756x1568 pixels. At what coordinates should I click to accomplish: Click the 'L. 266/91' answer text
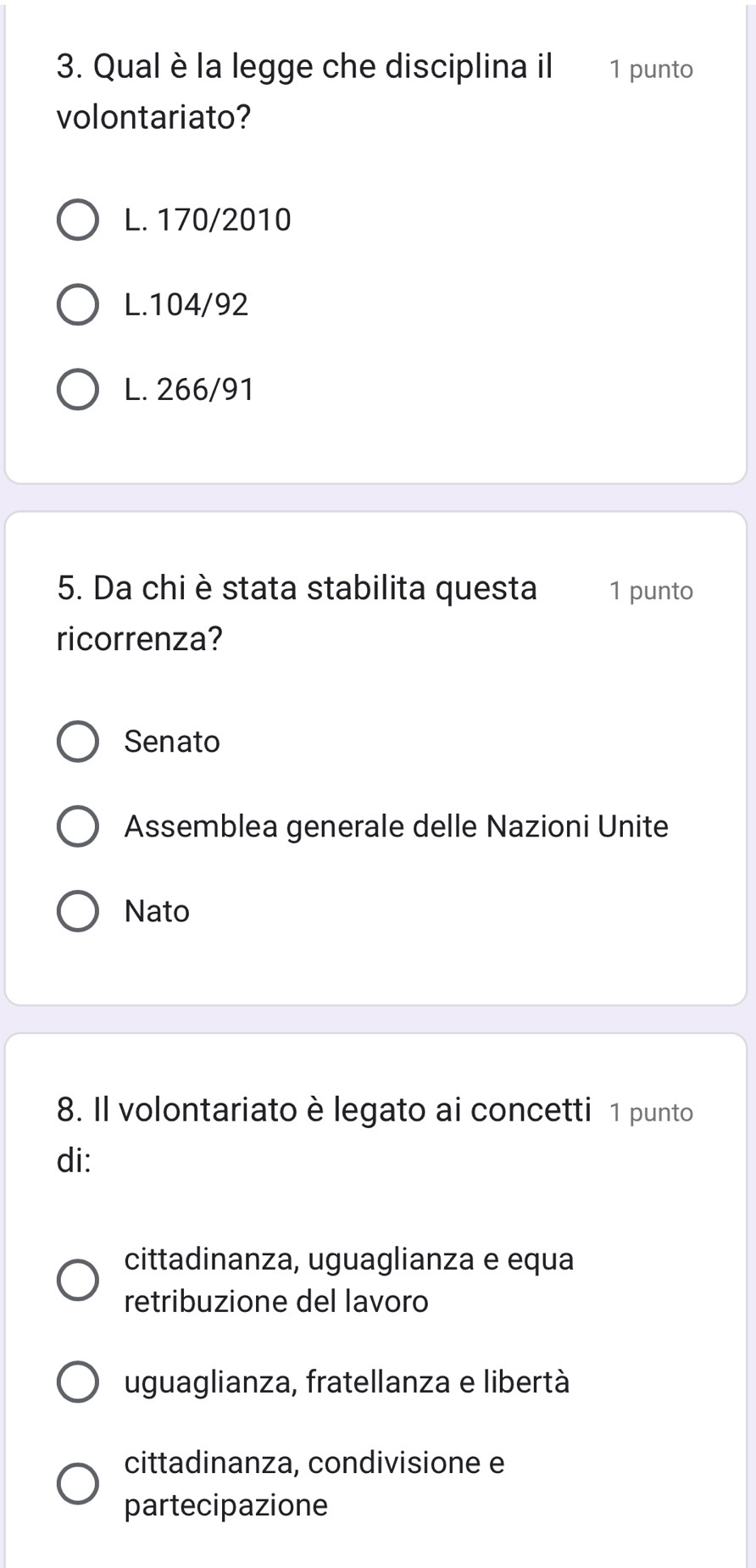[189, 390]
